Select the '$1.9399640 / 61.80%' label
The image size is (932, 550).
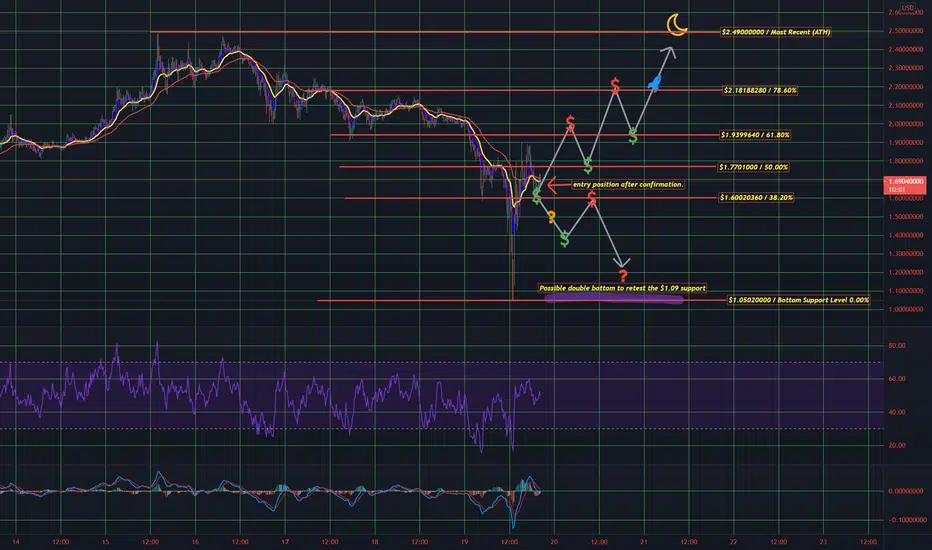click(755, 135)
